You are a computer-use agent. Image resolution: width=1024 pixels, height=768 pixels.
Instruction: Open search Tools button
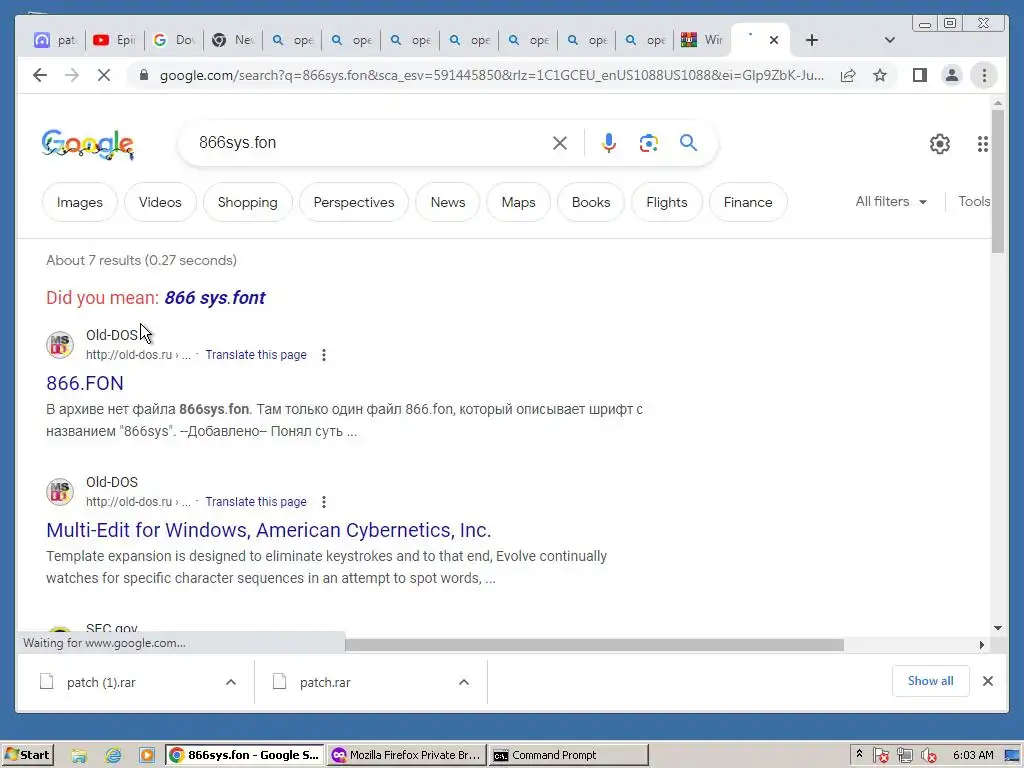974,202
